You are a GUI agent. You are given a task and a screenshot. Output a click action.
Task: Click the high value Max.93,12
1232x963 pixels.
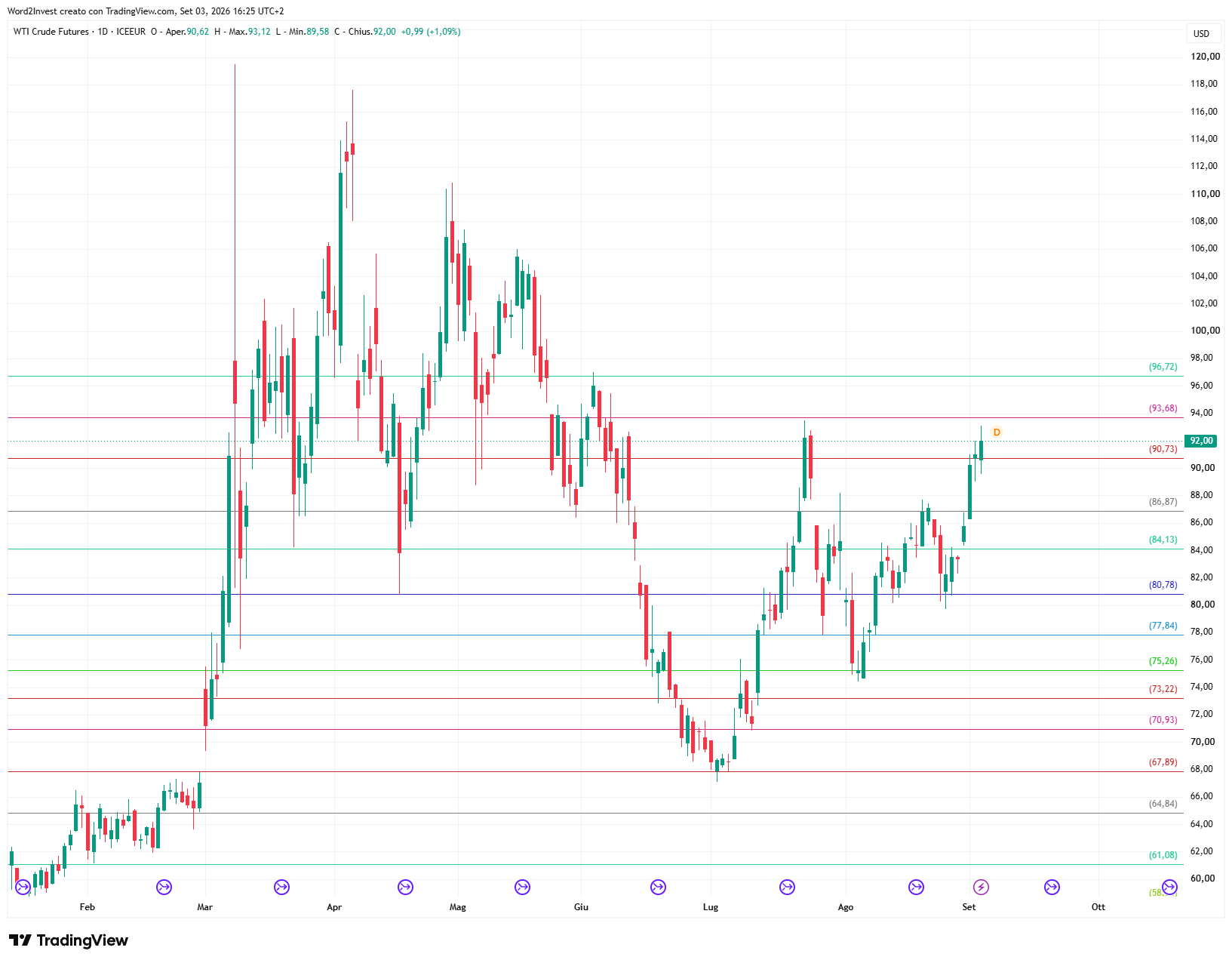click(x=250, y=32)
